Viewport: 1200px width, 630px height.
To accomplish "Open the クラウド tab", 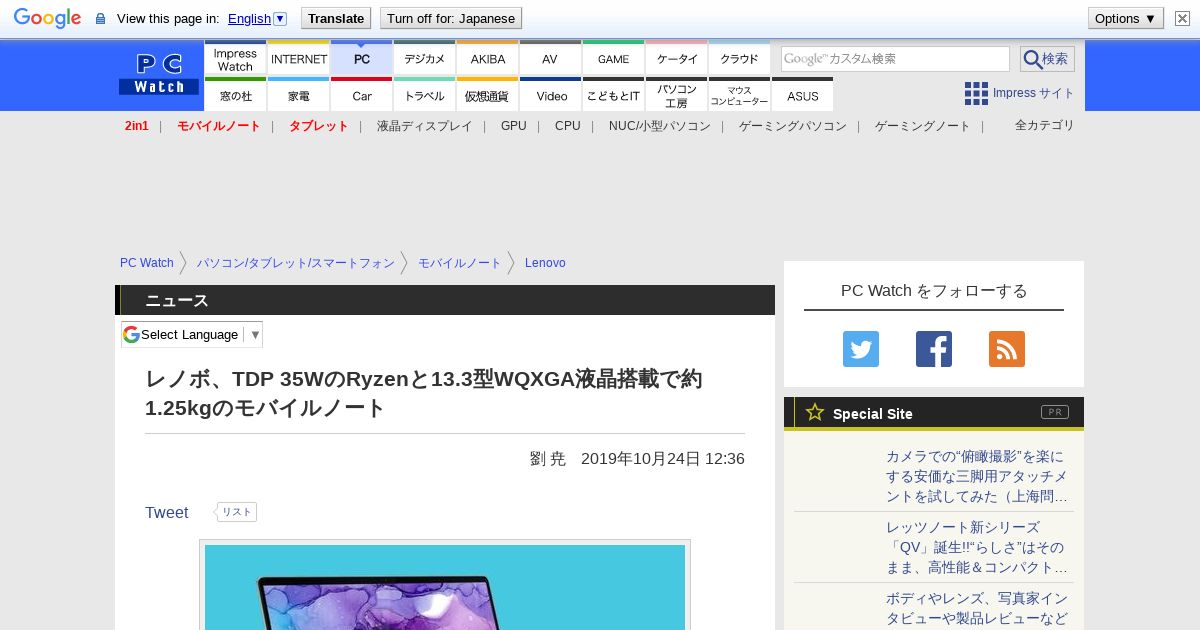I will coord(739,59).
